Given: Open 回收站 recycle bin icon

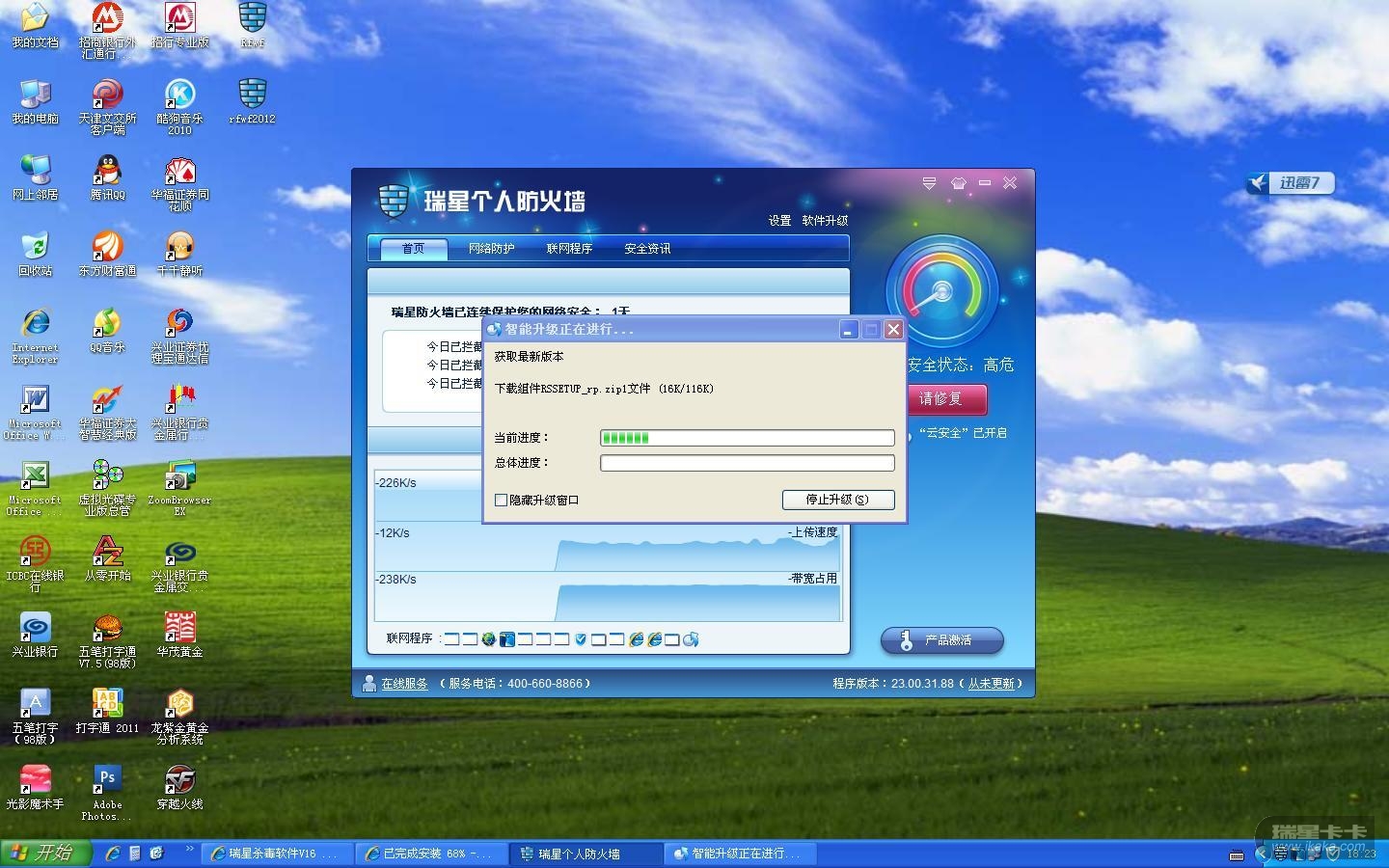Looking at the screenshot, I should [35, 255].
